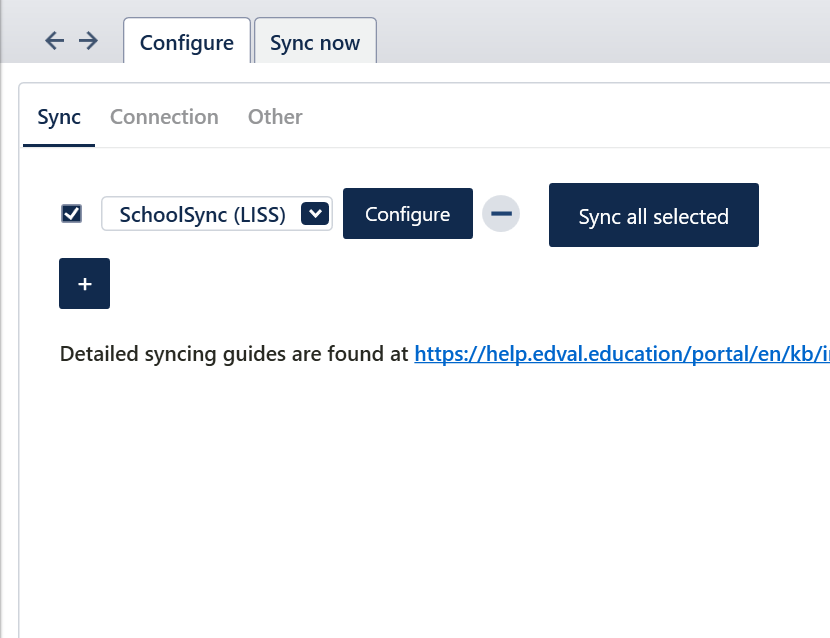This screenshot has width=830, height=638.
Task: Remove the SchoolSync row via minus icon
Action: click(501, 214)
